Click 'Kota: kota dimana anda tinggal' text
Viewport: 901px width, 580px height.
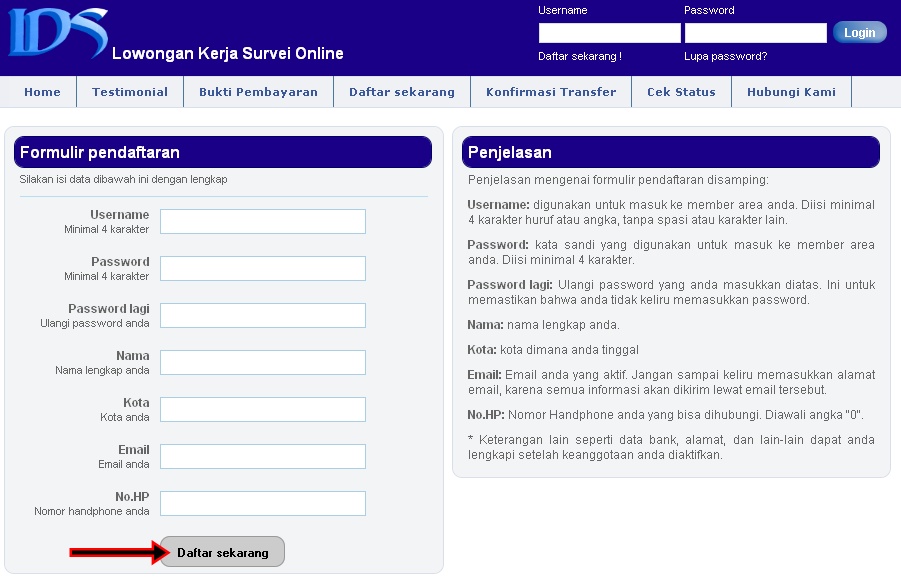tap(553, 349)
